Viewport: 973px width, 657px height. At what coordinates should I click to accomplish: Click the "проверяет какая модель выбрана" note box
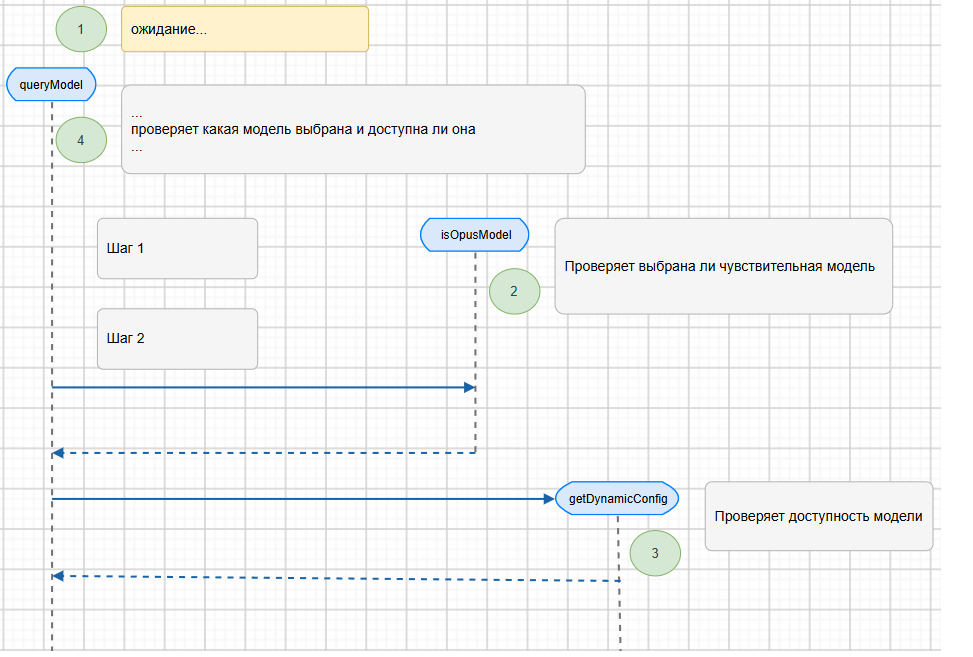[353, 129]
